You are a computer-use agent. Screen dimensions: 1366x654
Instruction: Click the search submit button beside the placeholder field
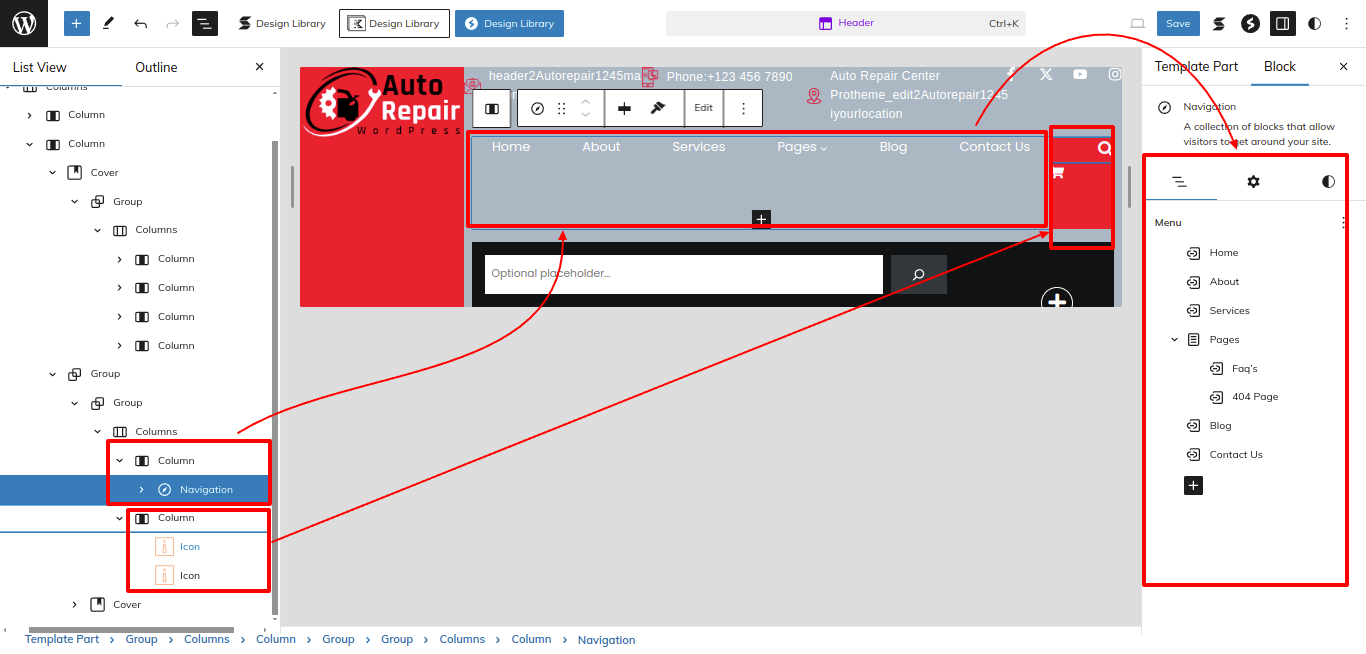(x=918, y=274)
